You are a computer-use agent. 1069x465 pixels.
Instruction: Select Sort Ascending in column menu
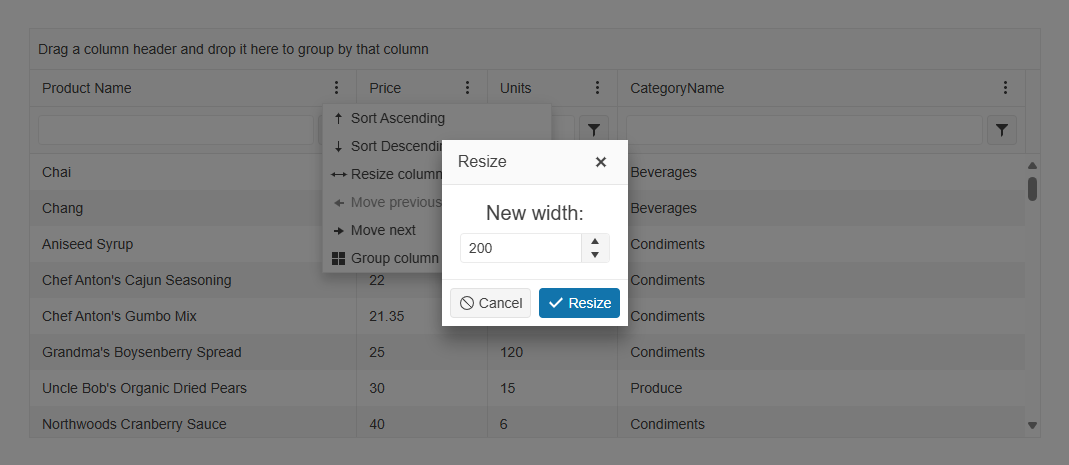(x=397, y=118)
